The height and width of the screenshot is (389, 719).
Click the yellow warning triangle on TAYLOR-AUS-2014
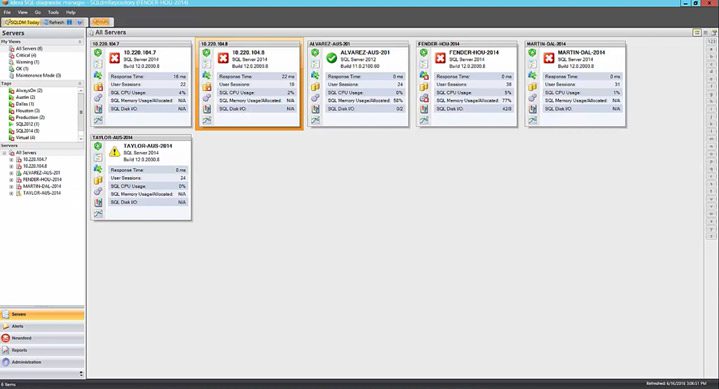pyautogui.click(x=115, y=151)
